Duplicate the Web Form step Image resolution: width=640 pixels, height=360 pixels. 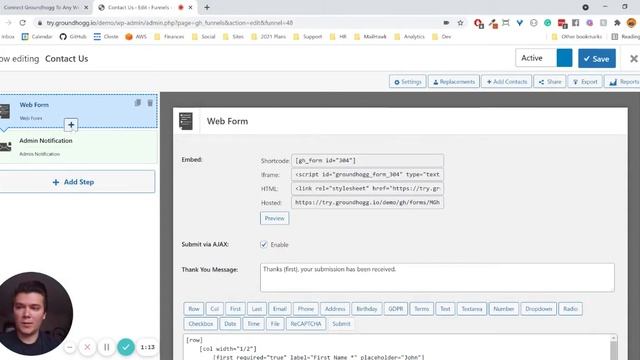[138, 103]
